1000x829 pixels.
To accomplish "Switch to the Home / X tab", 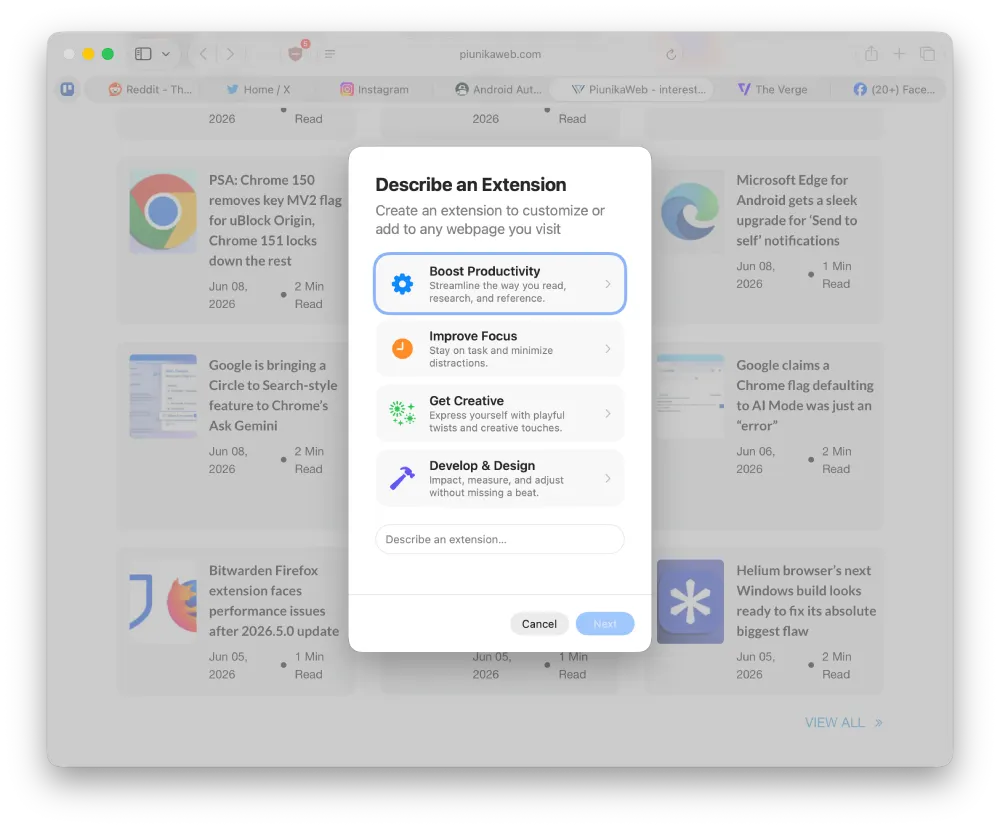I will coord(258,89).
